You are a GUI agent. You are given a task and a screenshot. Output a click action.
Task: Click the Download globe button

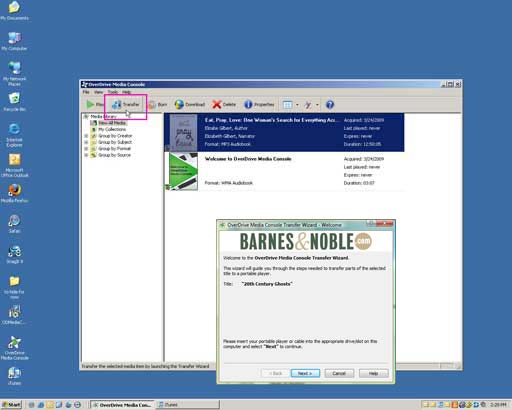[x=190, y=105]
